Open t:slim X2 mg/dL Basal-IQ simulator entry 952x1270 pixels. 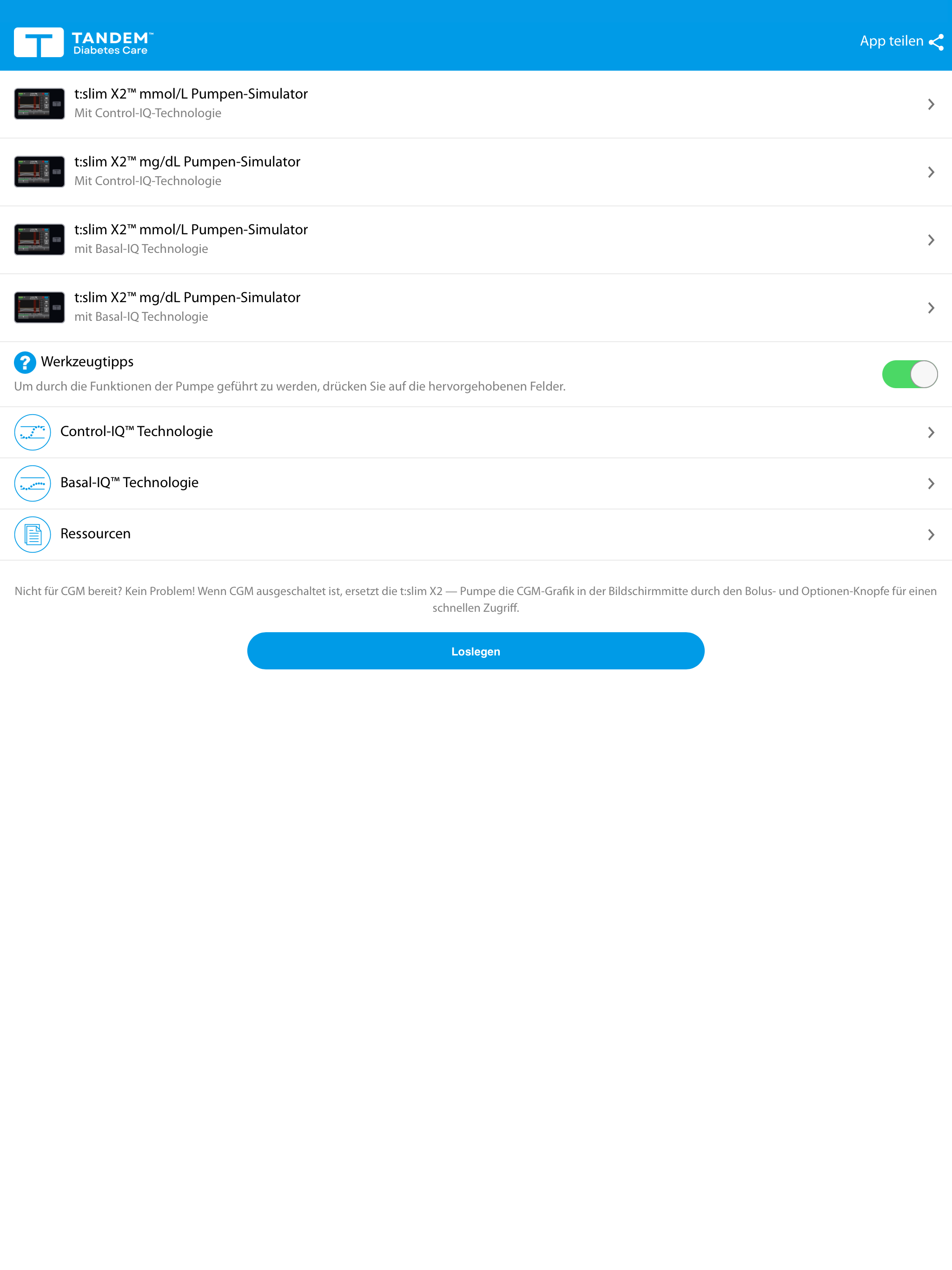[x=476, y=308]
